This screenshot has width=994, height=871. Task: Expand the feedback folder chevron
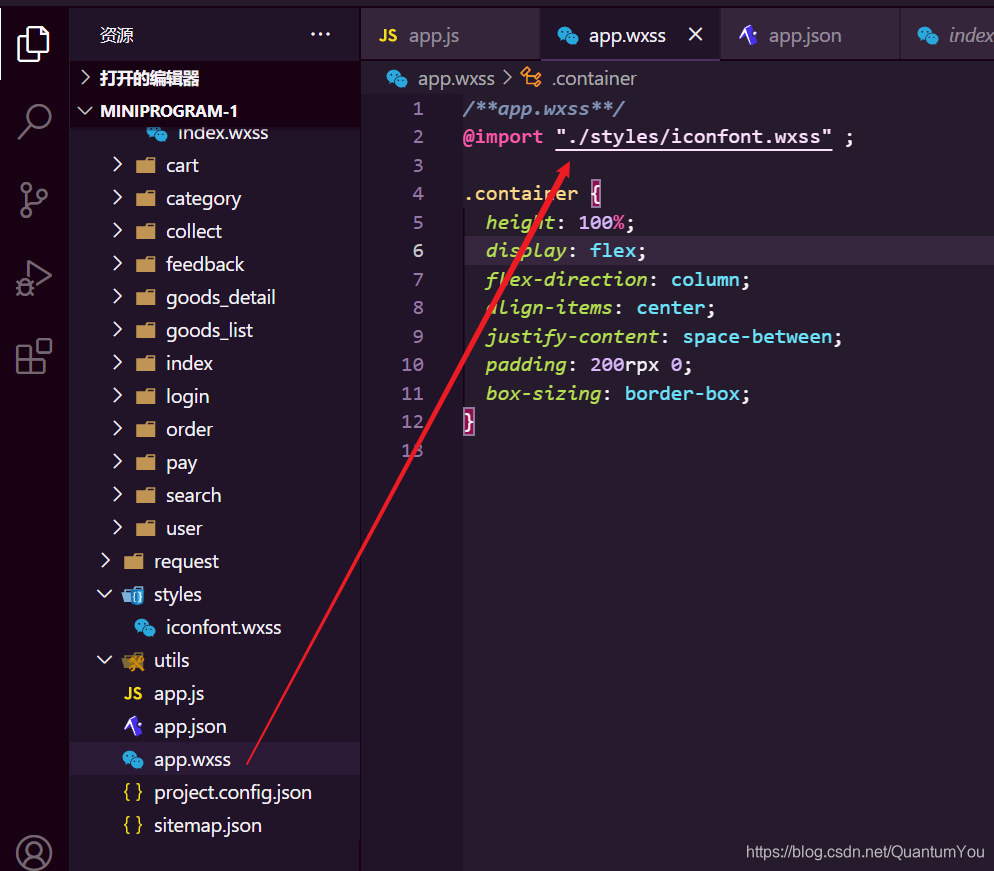pyautogui.click(x=117, y=264)
